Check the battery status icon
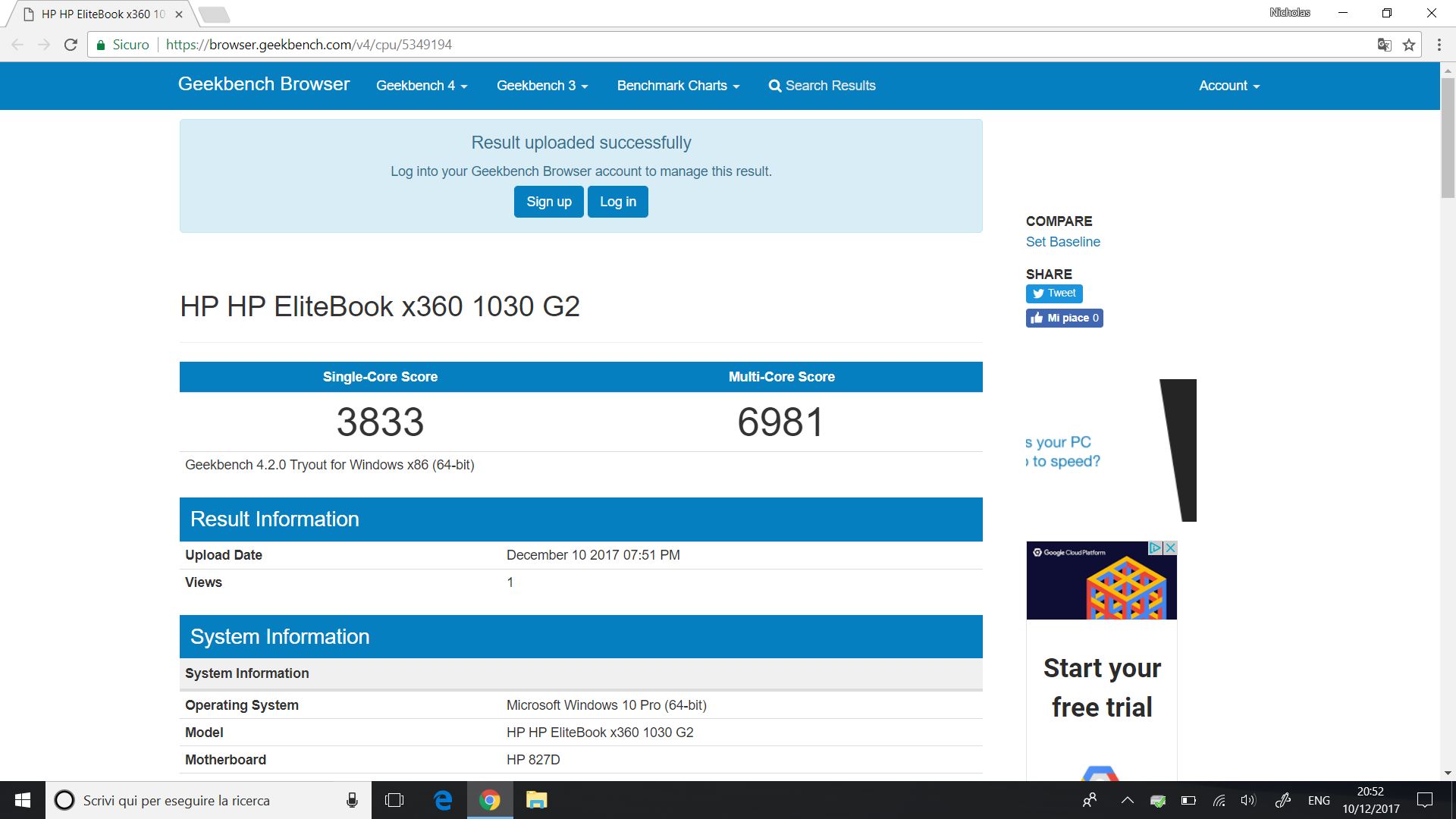The image size is (1456, 819). (1188, 800)
